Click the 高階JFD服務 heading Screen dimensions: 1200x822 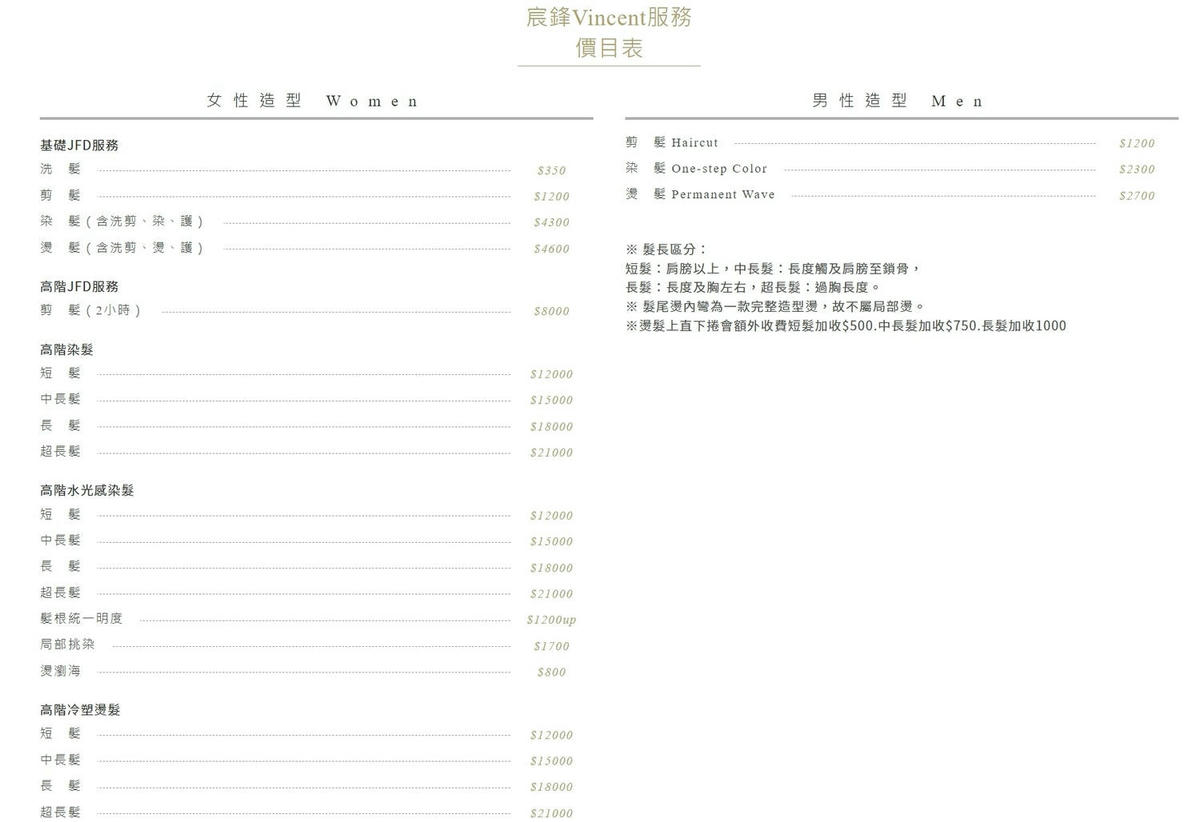point(79,286)
